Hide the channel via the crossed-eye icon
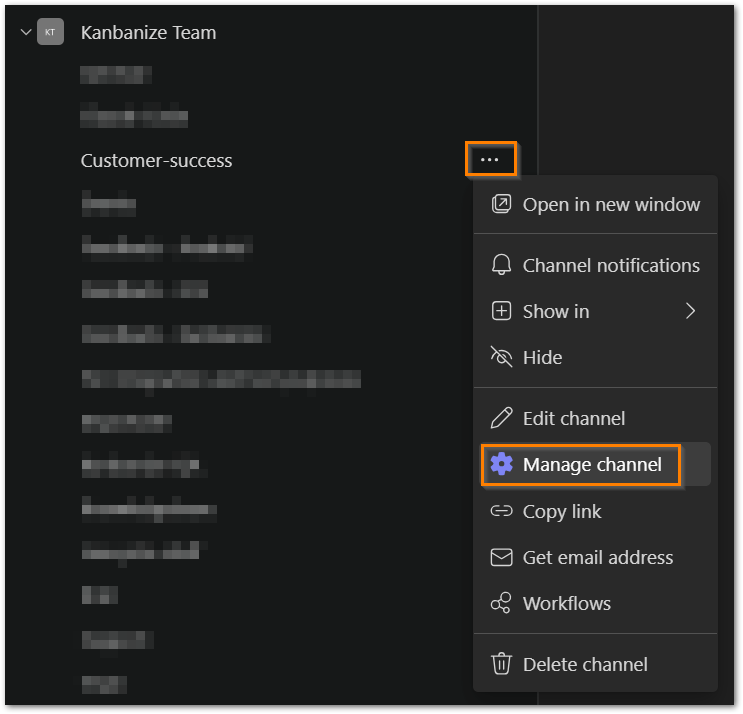The height and width of the screenshot is (714, 743). coord(501,357)
